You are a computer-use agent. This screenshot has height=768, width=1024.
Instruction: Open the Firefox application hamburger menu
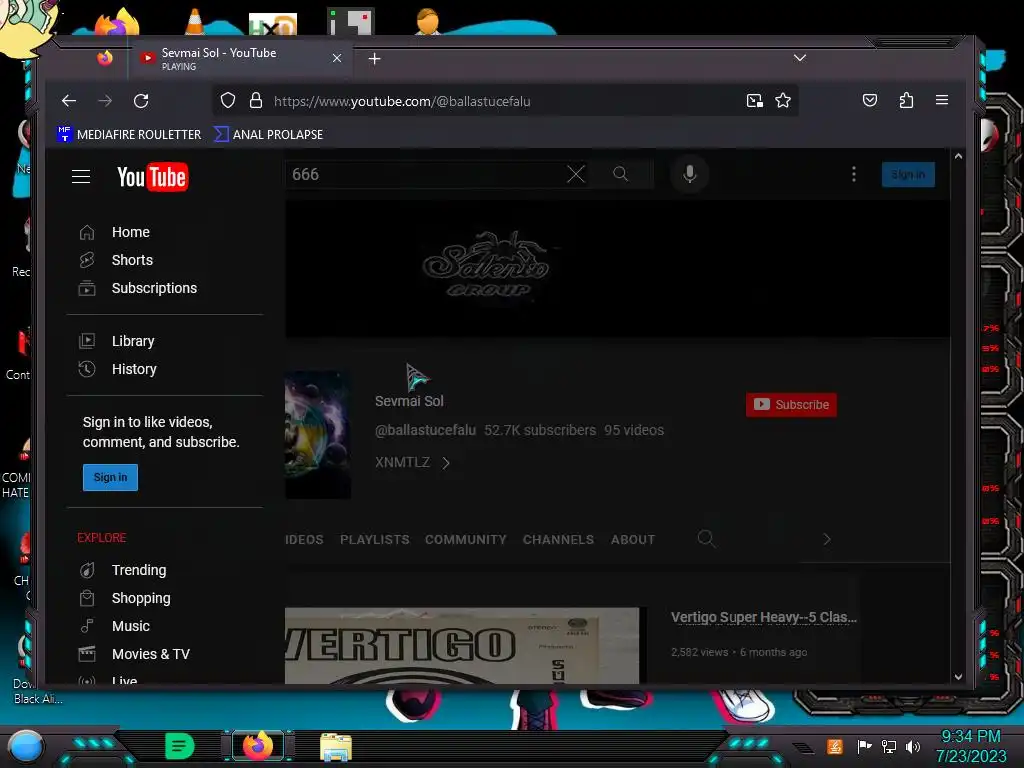click(x=942, y=100)
